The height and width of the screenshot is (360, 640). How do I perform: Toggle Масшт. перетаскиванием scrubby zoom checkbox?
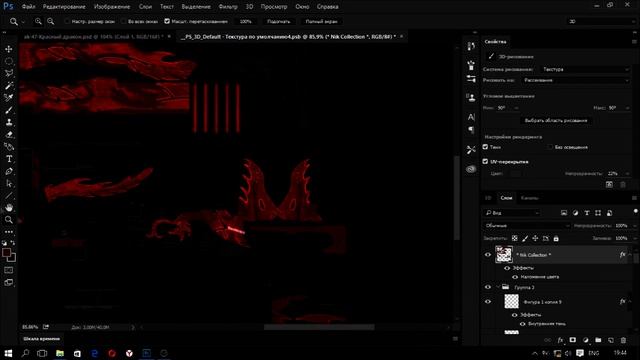point(167,21)
